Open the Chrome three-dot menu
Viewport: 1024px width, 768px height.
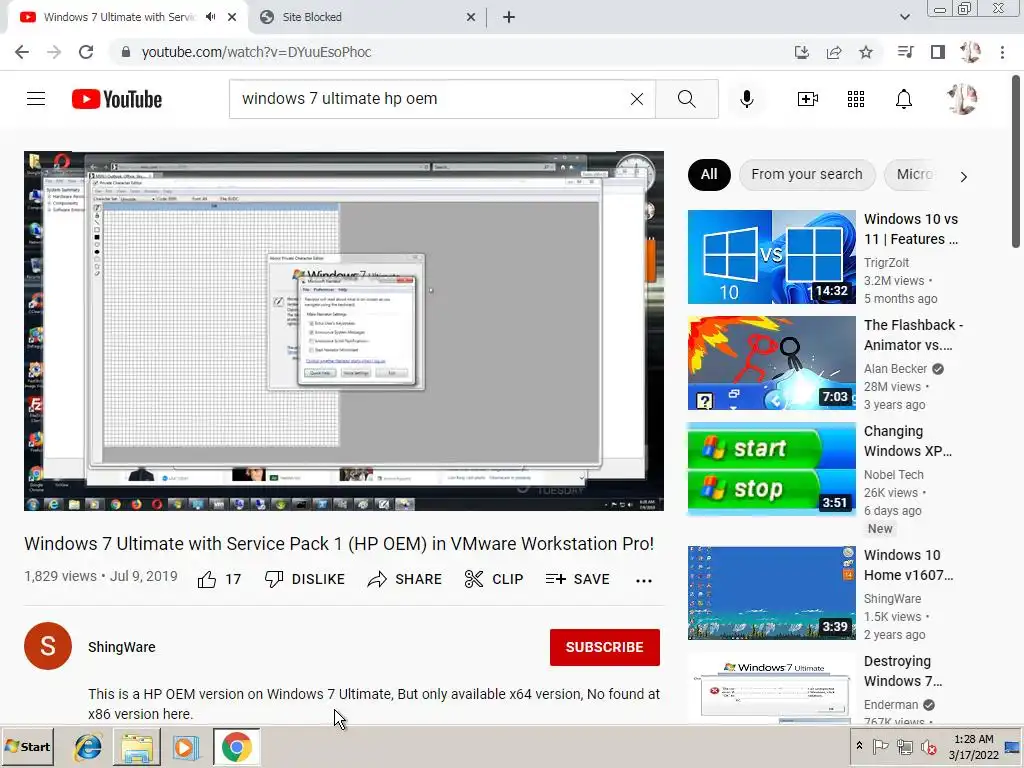[x=1002, y=52]
